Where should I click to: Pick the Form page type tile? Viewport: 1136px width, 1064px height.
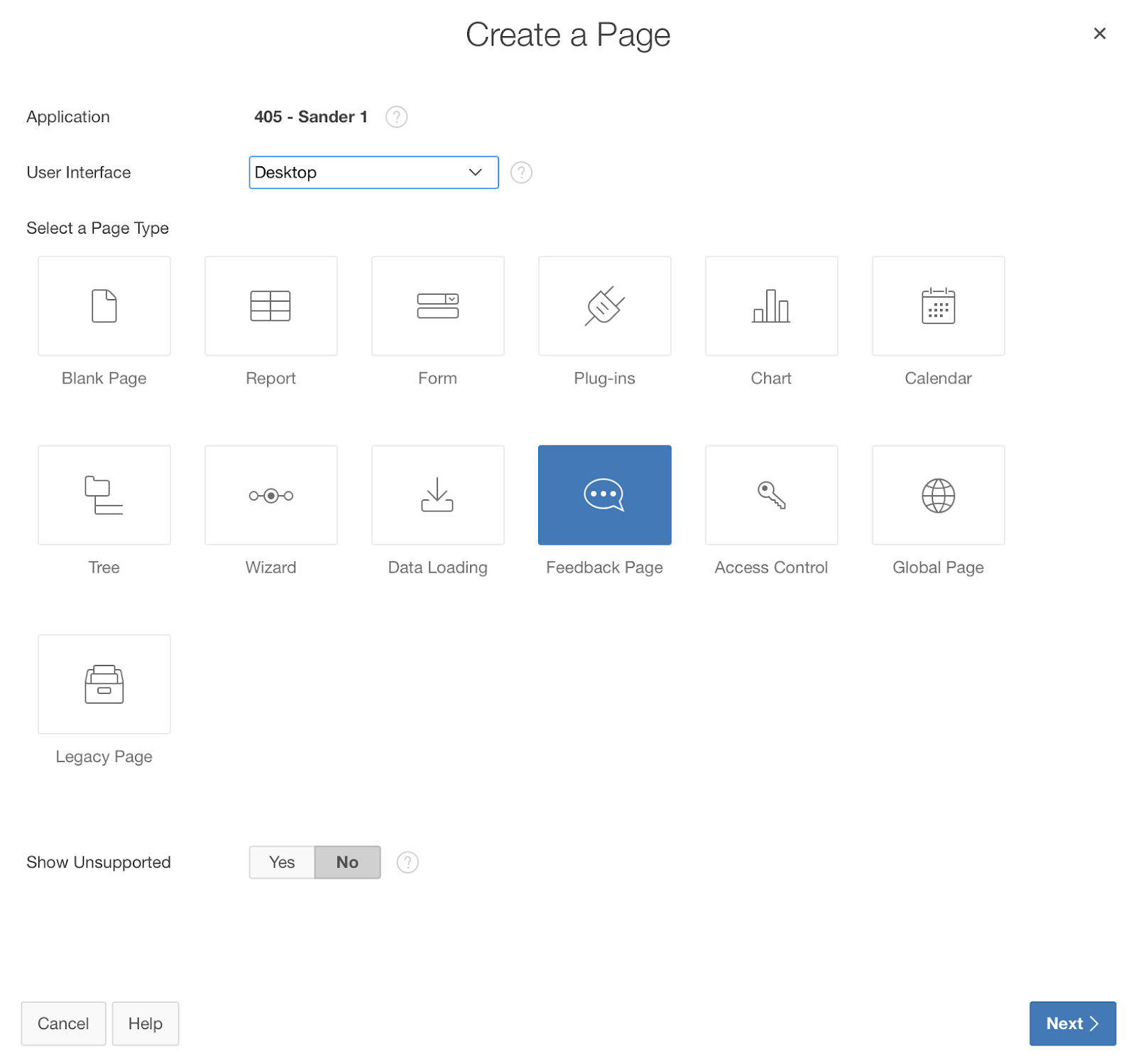point(438,306)
